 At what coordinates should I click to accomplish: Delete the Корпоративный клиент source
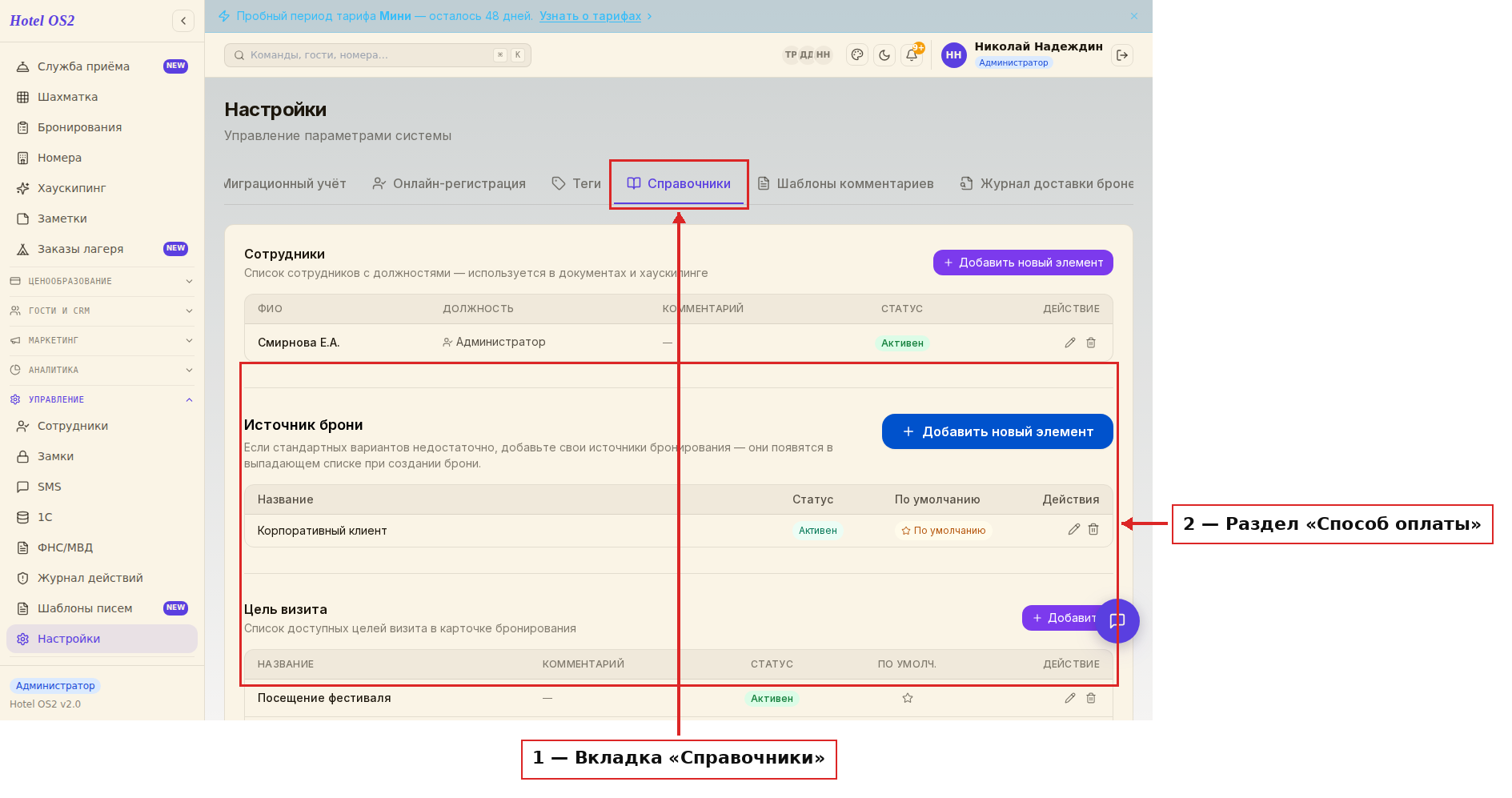click(x=1093, y=529)
